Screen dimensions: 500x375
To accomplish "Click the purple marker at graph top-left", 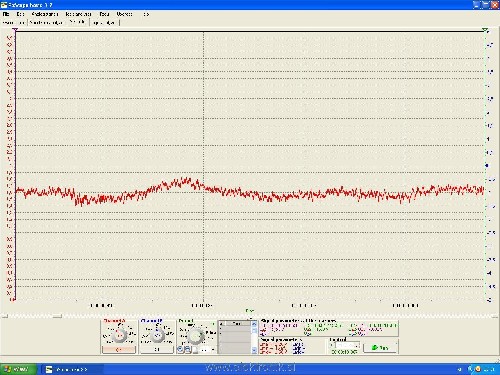I will pos(15,30).
